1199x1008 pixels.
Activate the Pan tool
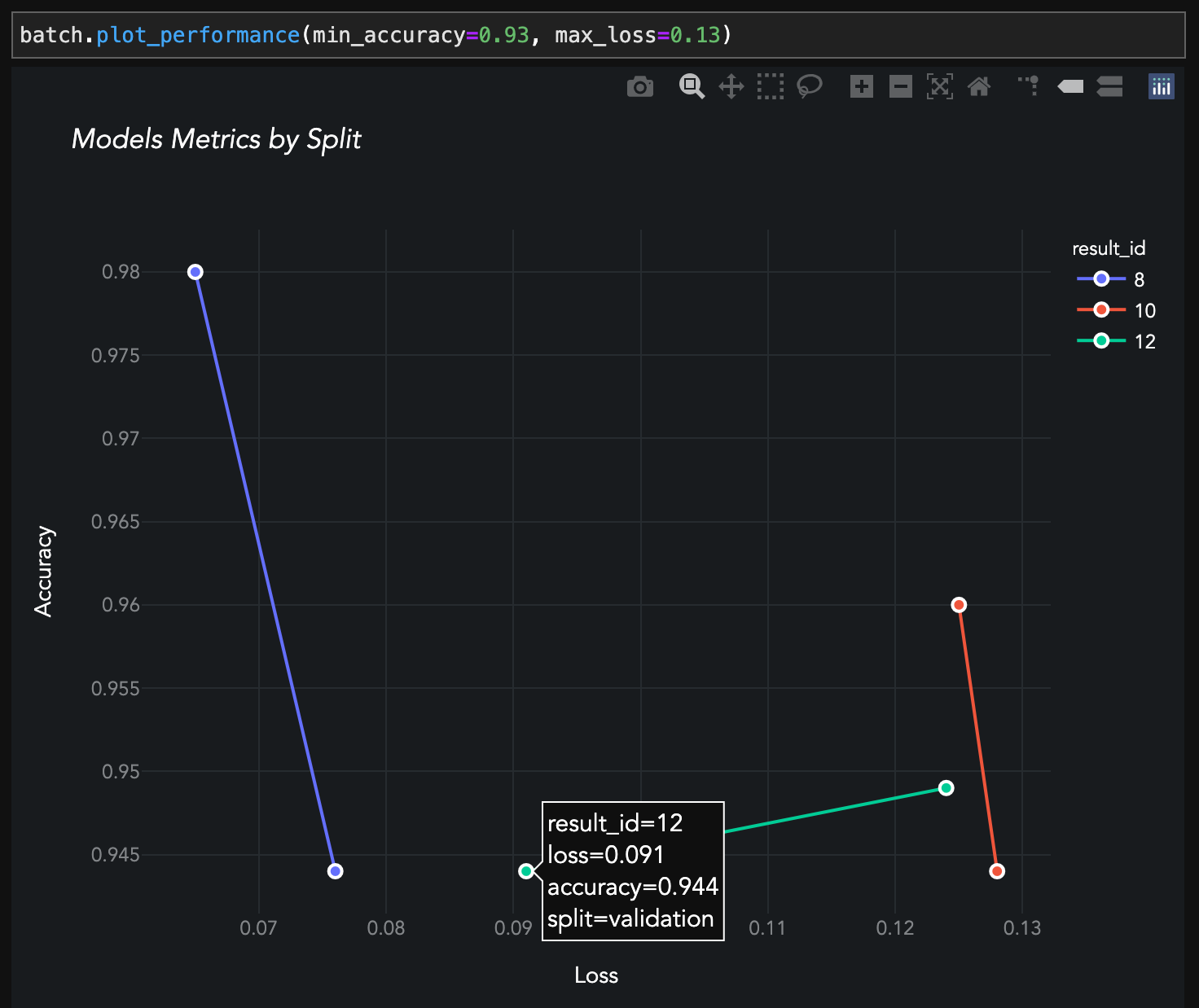(x=731, y=86)
